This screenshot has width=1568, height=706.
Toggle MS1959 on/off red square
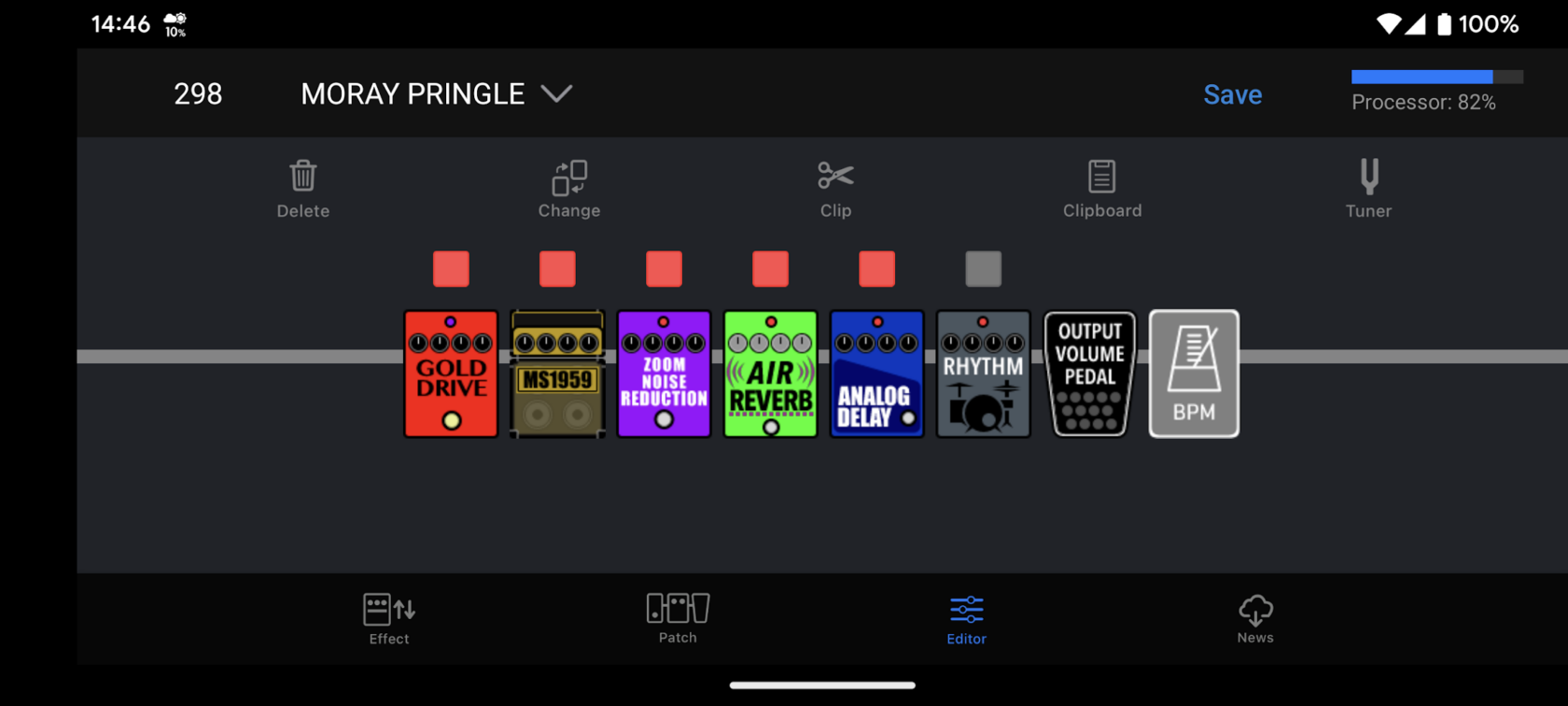pyautogui.click(x=557, y=269)
